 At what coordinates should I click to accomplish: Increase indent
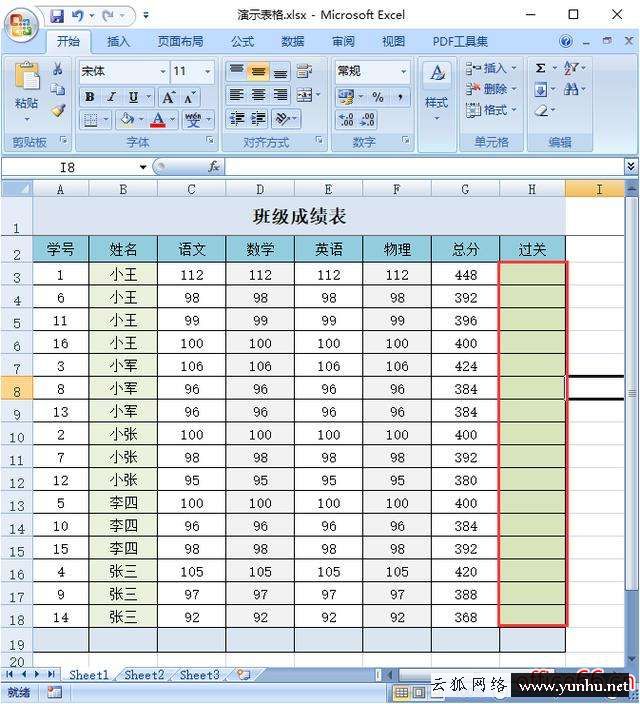coord(258,119)
